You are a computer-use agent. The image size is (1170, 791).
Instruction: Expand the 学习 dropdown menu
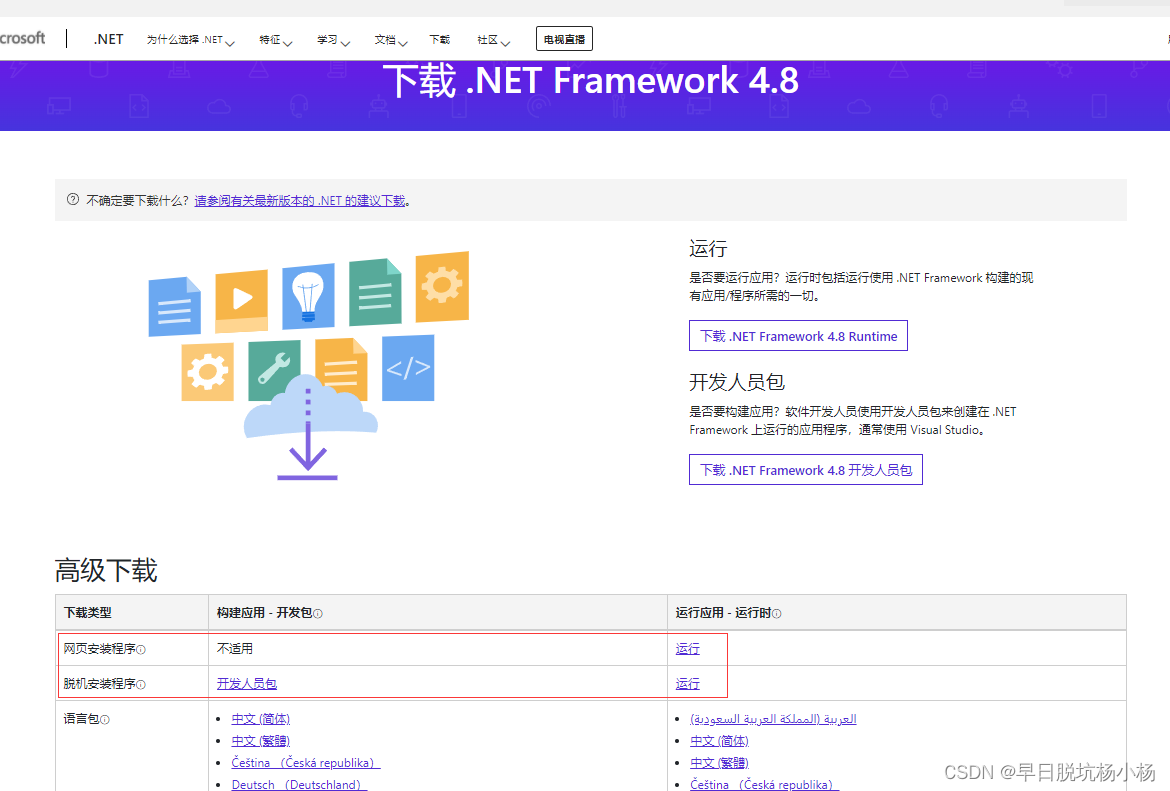pos(333,40)
